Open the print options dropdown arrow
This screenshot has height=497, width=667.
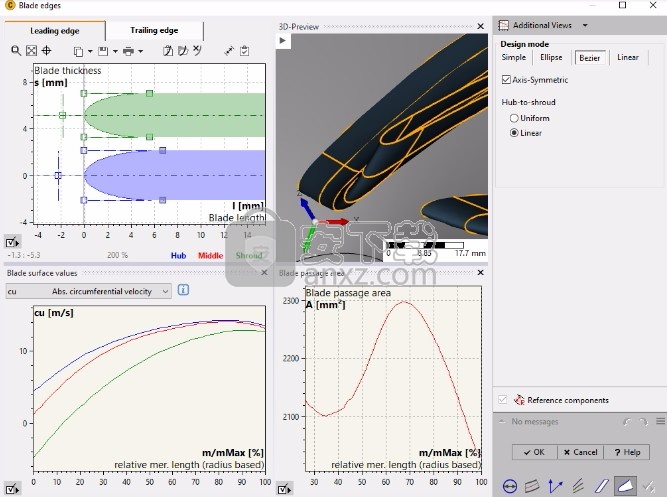(x=140, y=51)
